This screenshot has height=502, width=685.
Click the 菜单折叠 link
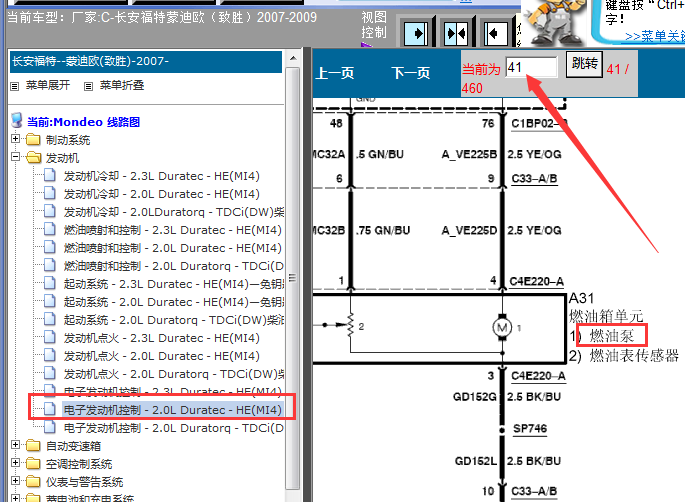(x=122, y=85)
